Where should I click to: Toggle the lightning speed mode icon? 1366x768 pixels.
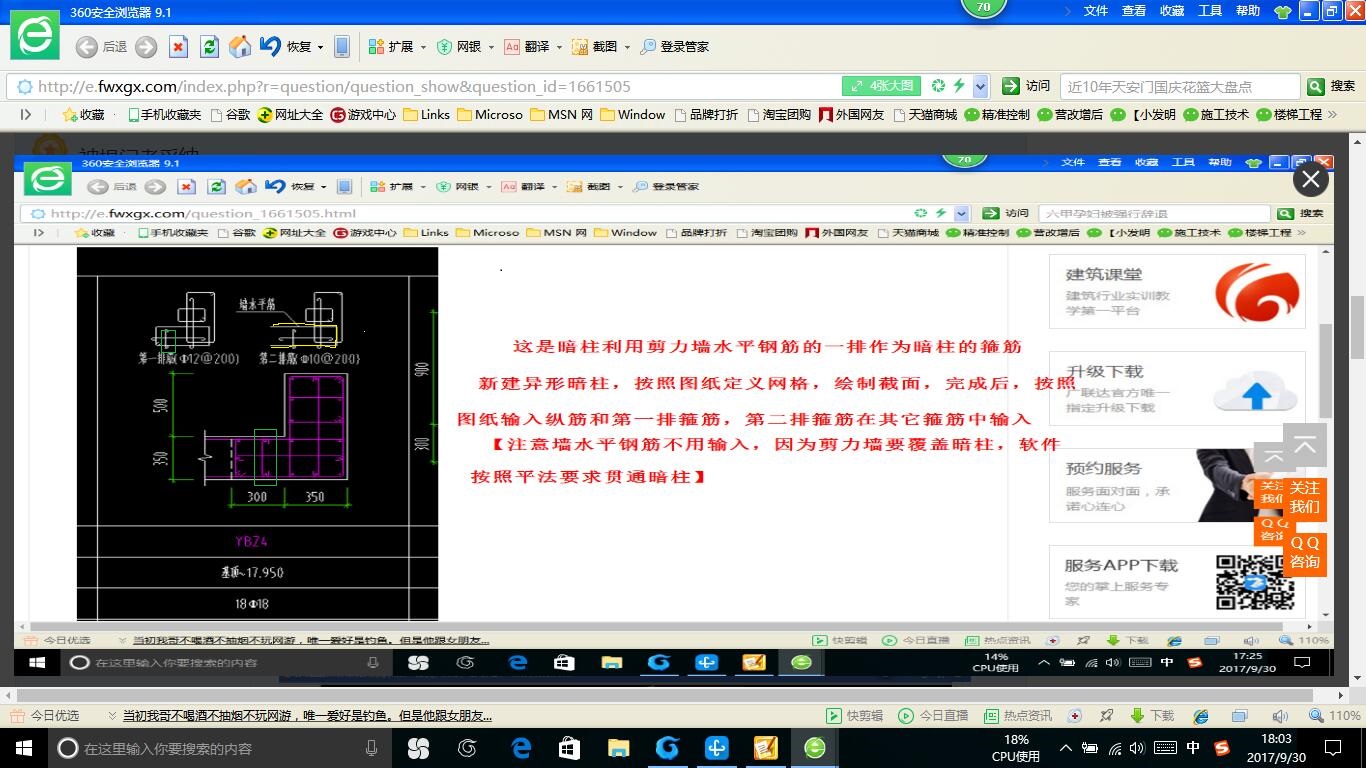coord(958,86)
